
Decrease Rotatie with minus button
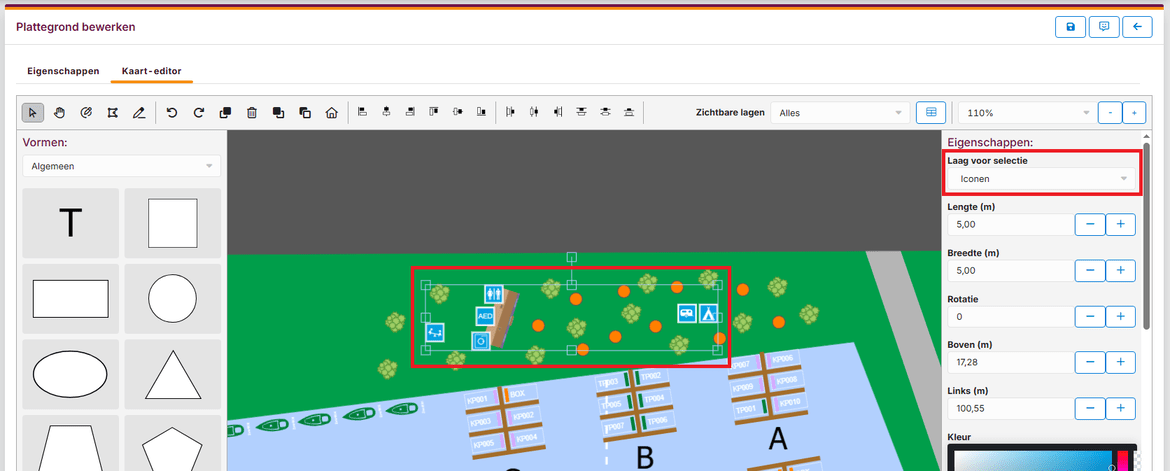pyautogui.click(x=1090, y=316)
